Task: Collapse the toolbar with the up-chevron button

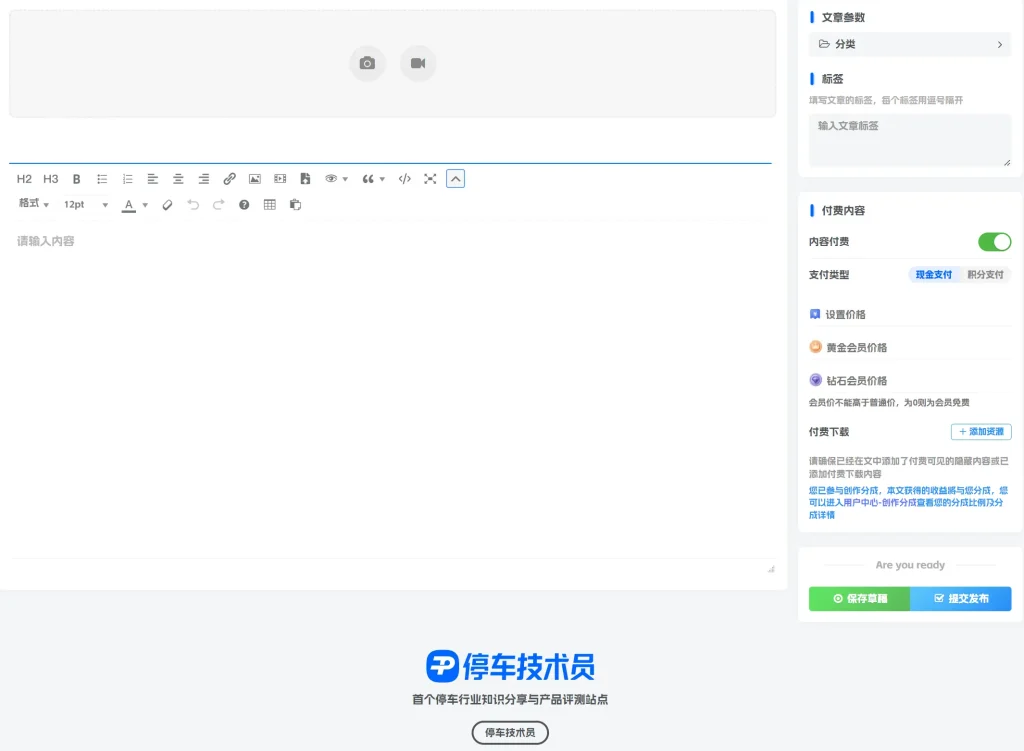Action: 455,179
